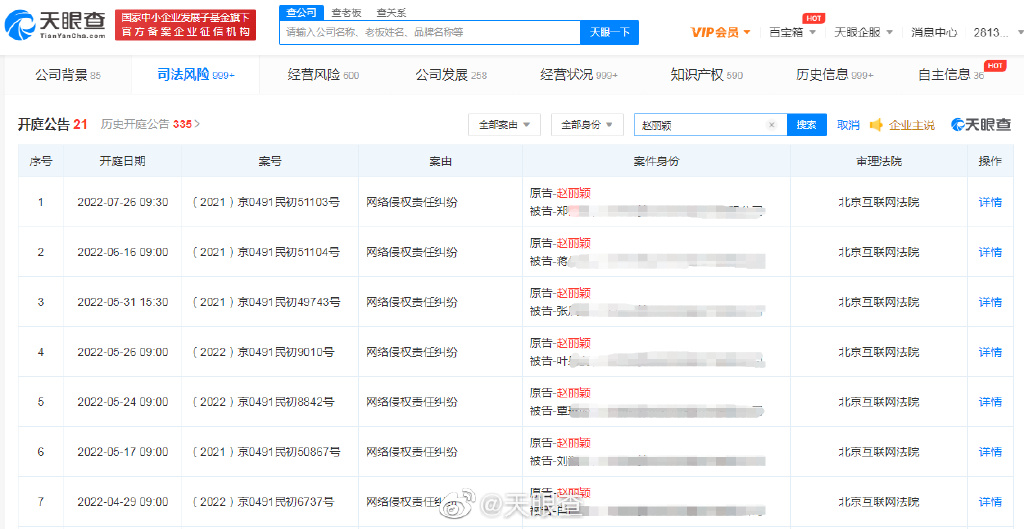
Task: Clear the 赵丽颖 filter with the x icon
Action: point(771,125)
